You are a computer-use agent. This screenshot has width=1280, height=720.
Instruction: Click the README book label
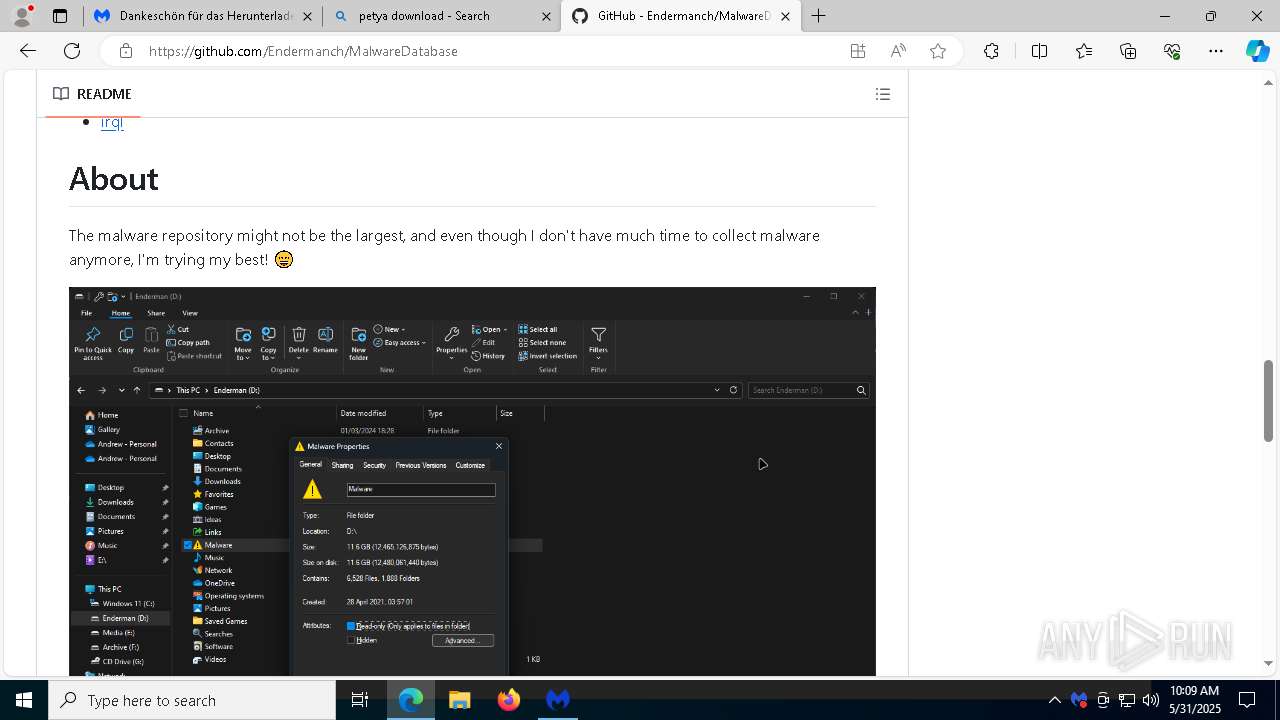(x=92, y=94)
